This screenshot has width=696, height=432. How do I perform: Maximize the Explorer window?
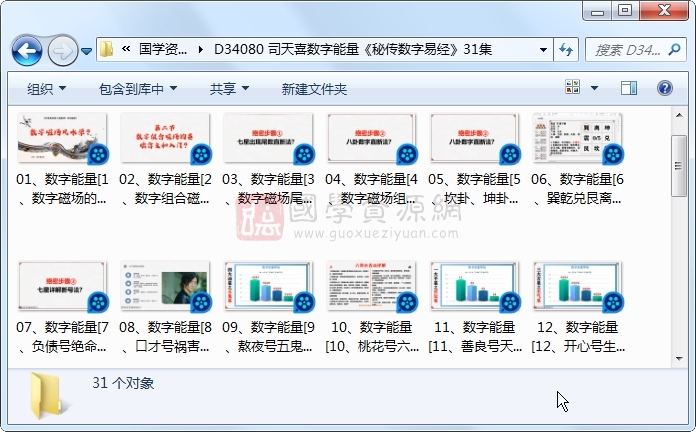click(625, 11)
